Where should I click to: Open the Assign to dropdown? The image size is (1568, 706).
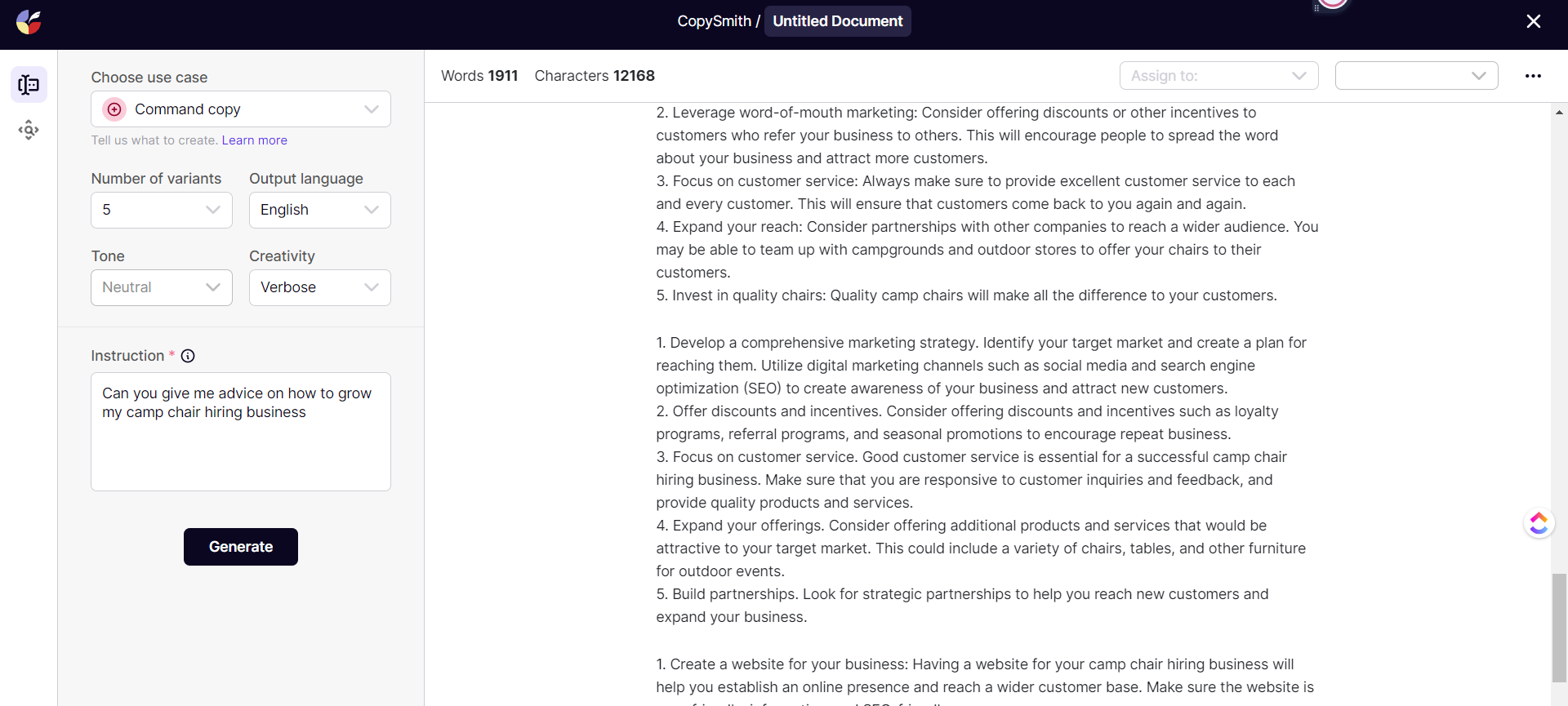click(x=1218, y=76)
